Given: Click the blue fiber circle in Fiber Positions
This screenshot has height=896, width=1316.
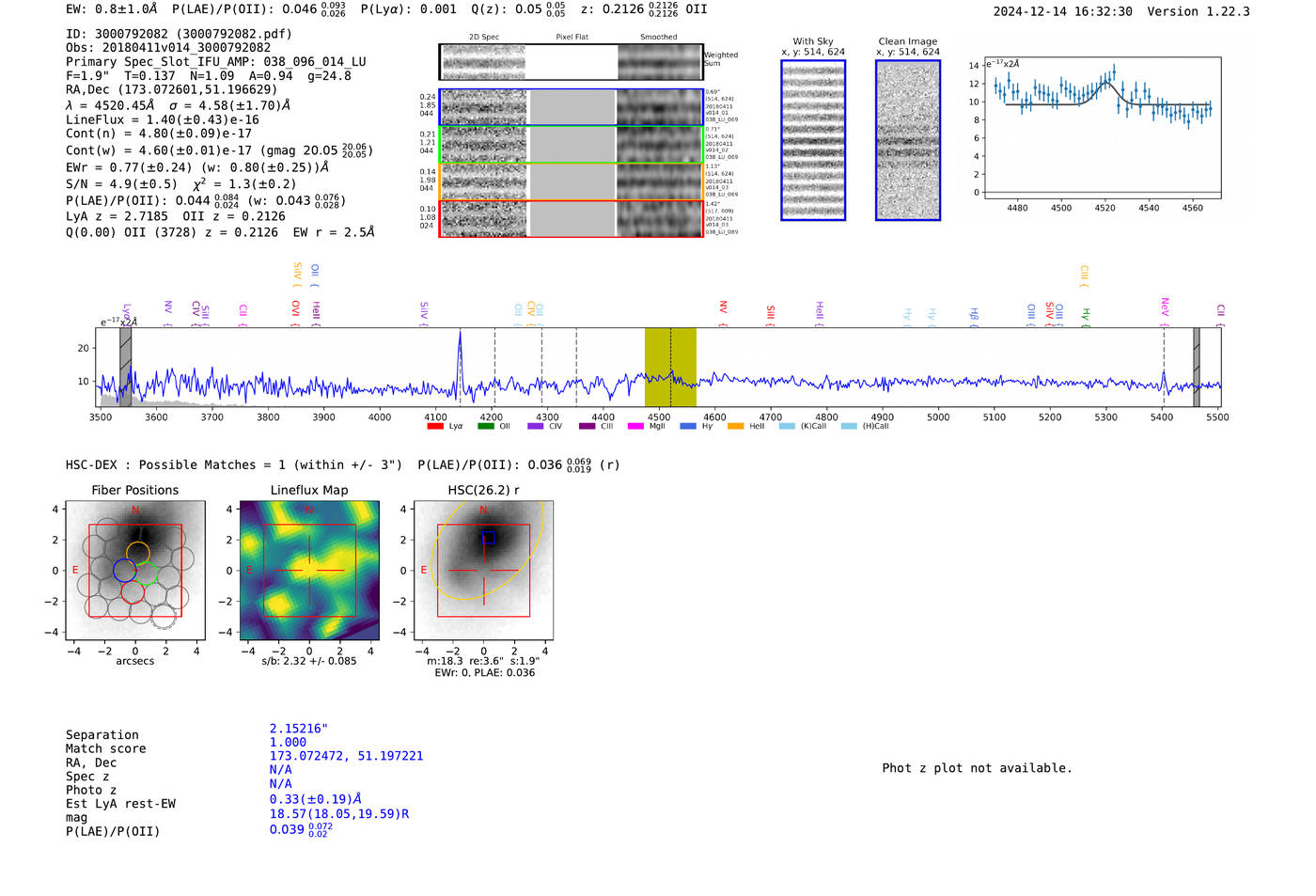Looking at the screenshot, I should tap(124, 571).
